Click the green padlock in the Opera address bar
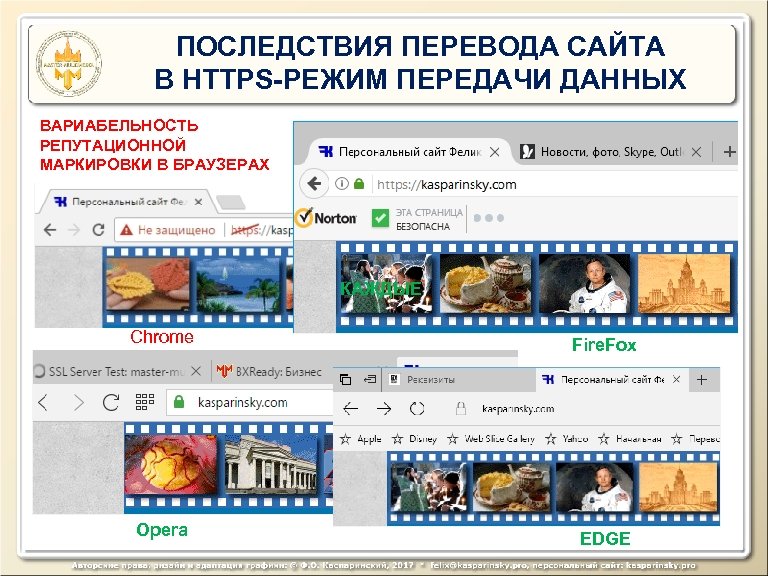Viewport: 768px width, 576px height. click(179, 403)
